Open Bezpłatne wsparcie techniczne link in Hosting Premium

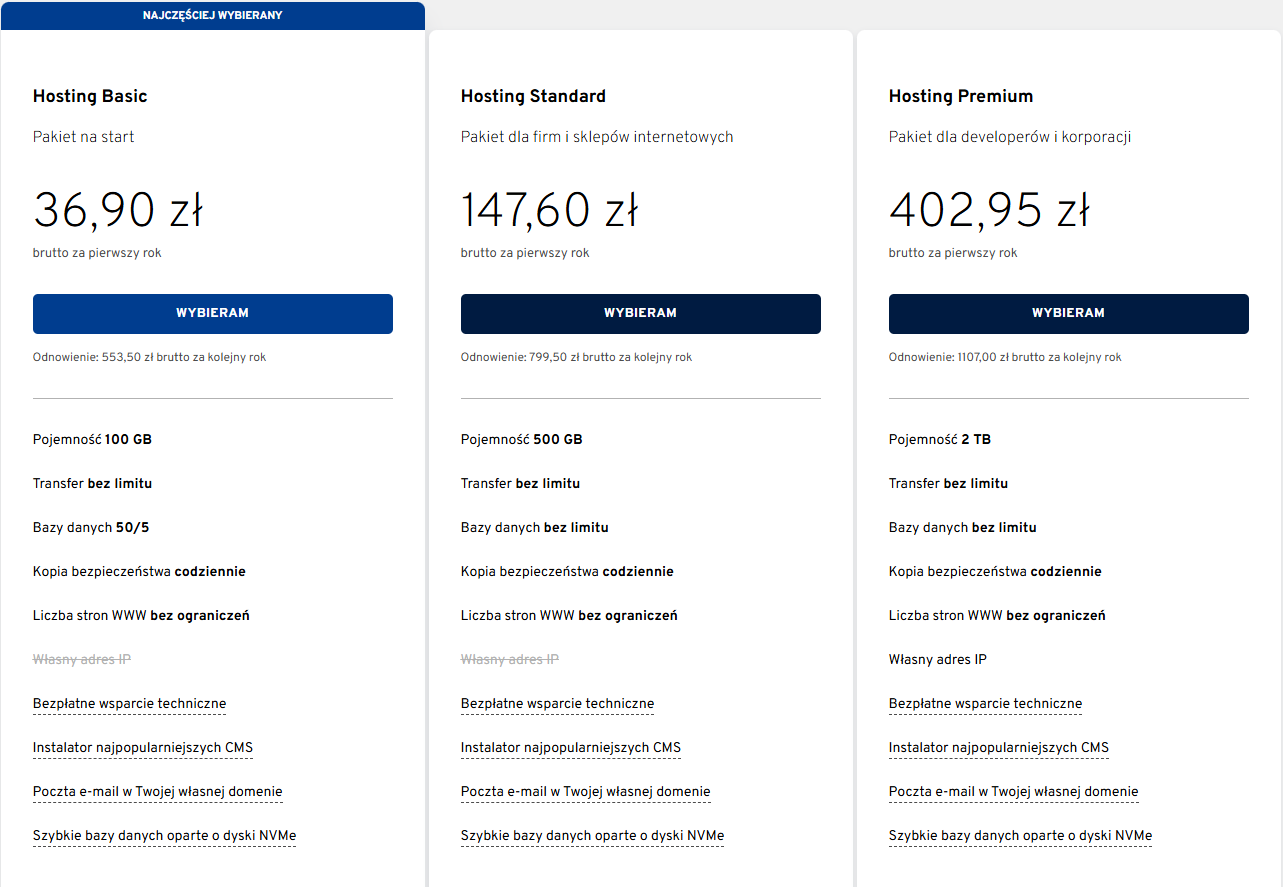click(985, 703)
